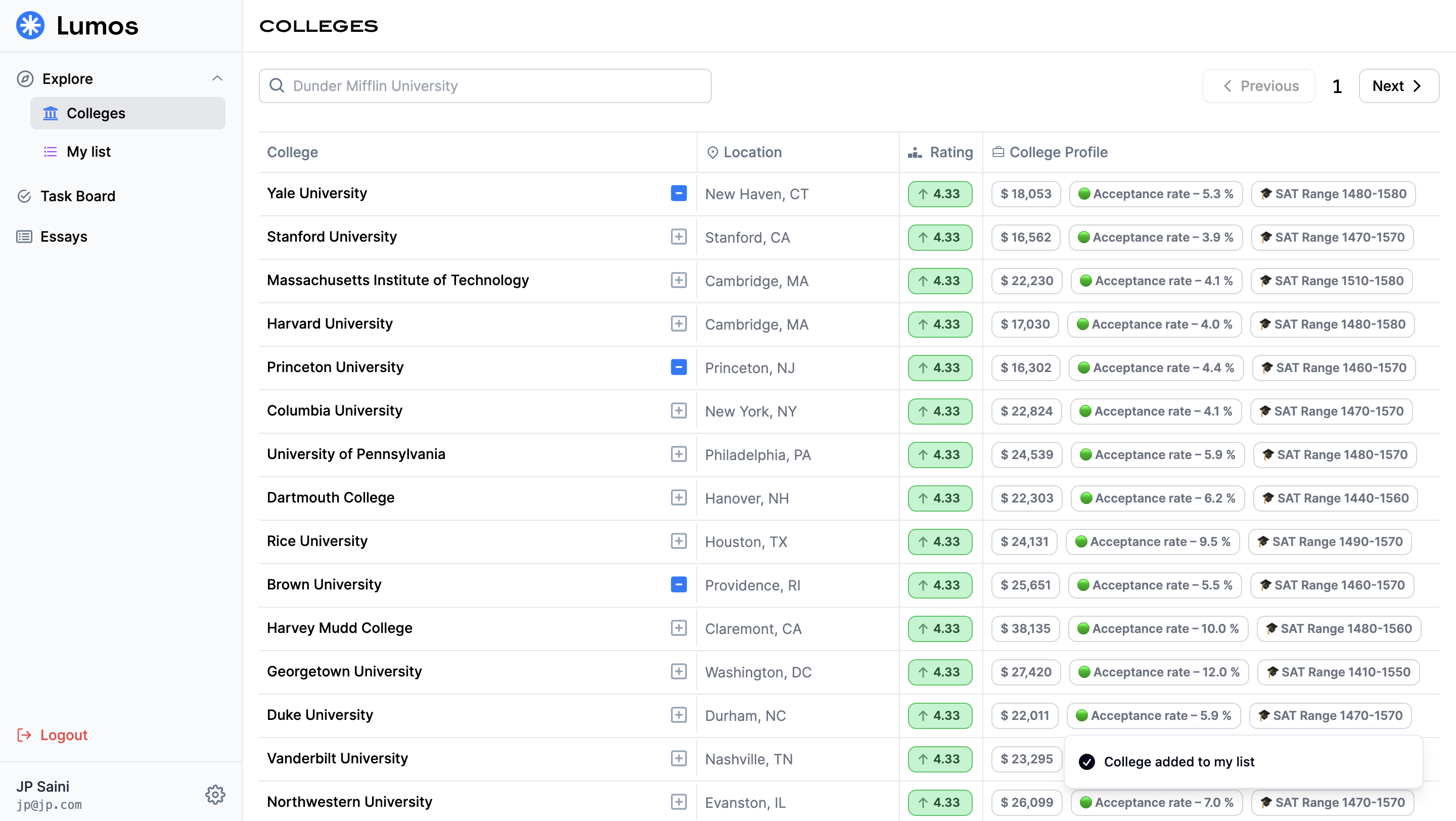Add Harvey Mudd College to my list
This screenshot has width=1456, height=821.
(x=678, y=628)
